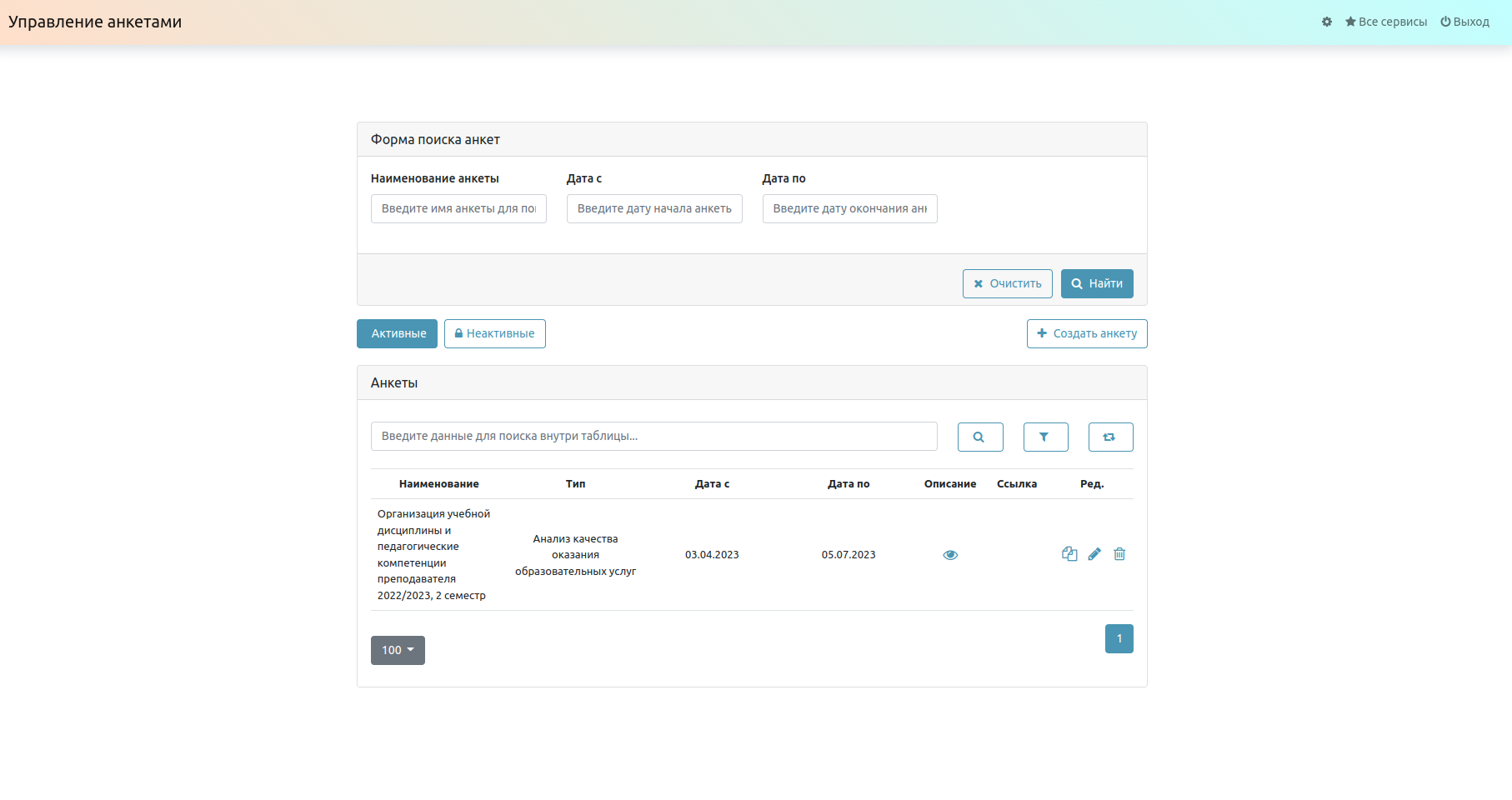Image resolution: width=1512 pixels, height=800 pixels.
Task: Sort by the Тип column header
Action: [575, 483]
